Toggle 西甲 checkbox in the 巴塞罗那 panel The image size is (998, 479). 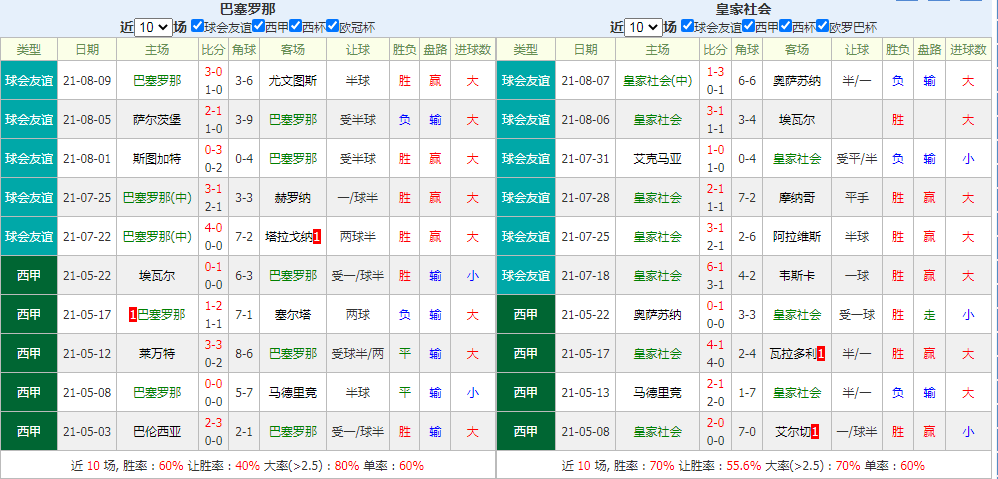click(x=258, y=26)
